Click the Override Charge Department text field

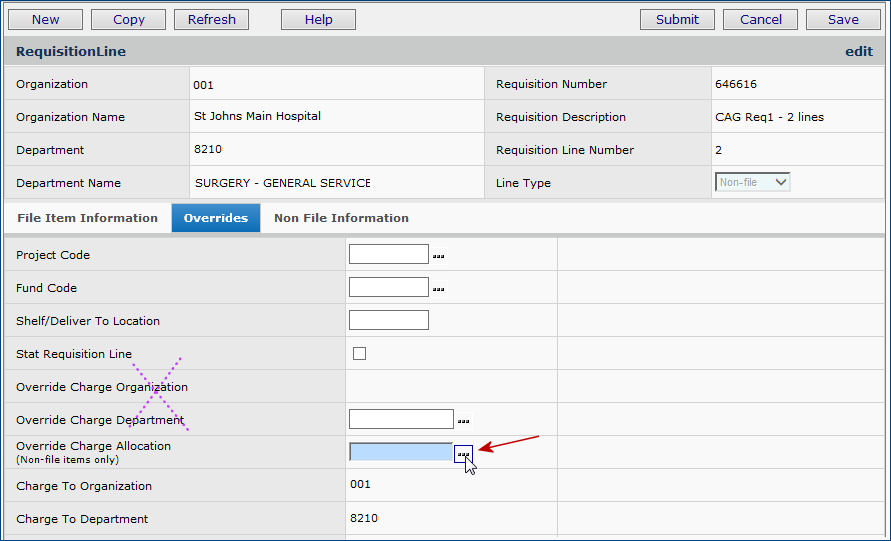[401, 419]
